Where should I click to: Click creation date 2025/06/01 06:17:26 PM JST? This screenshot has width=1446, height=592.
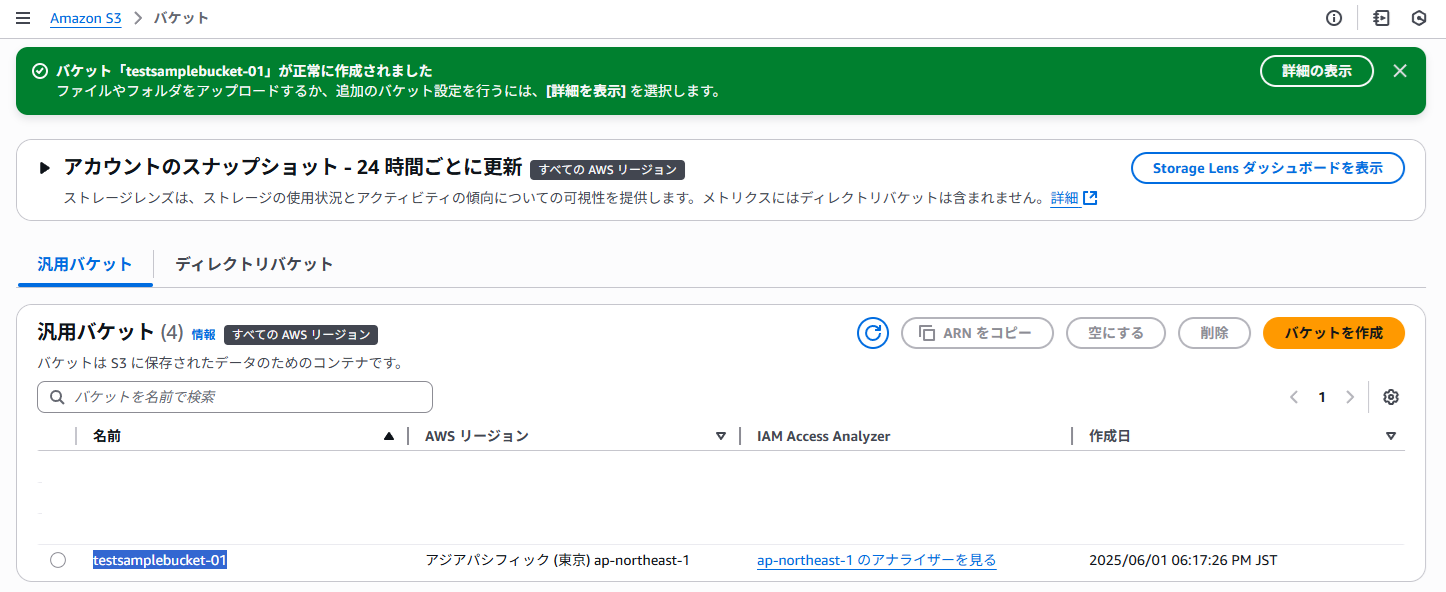pos(1183,560)
